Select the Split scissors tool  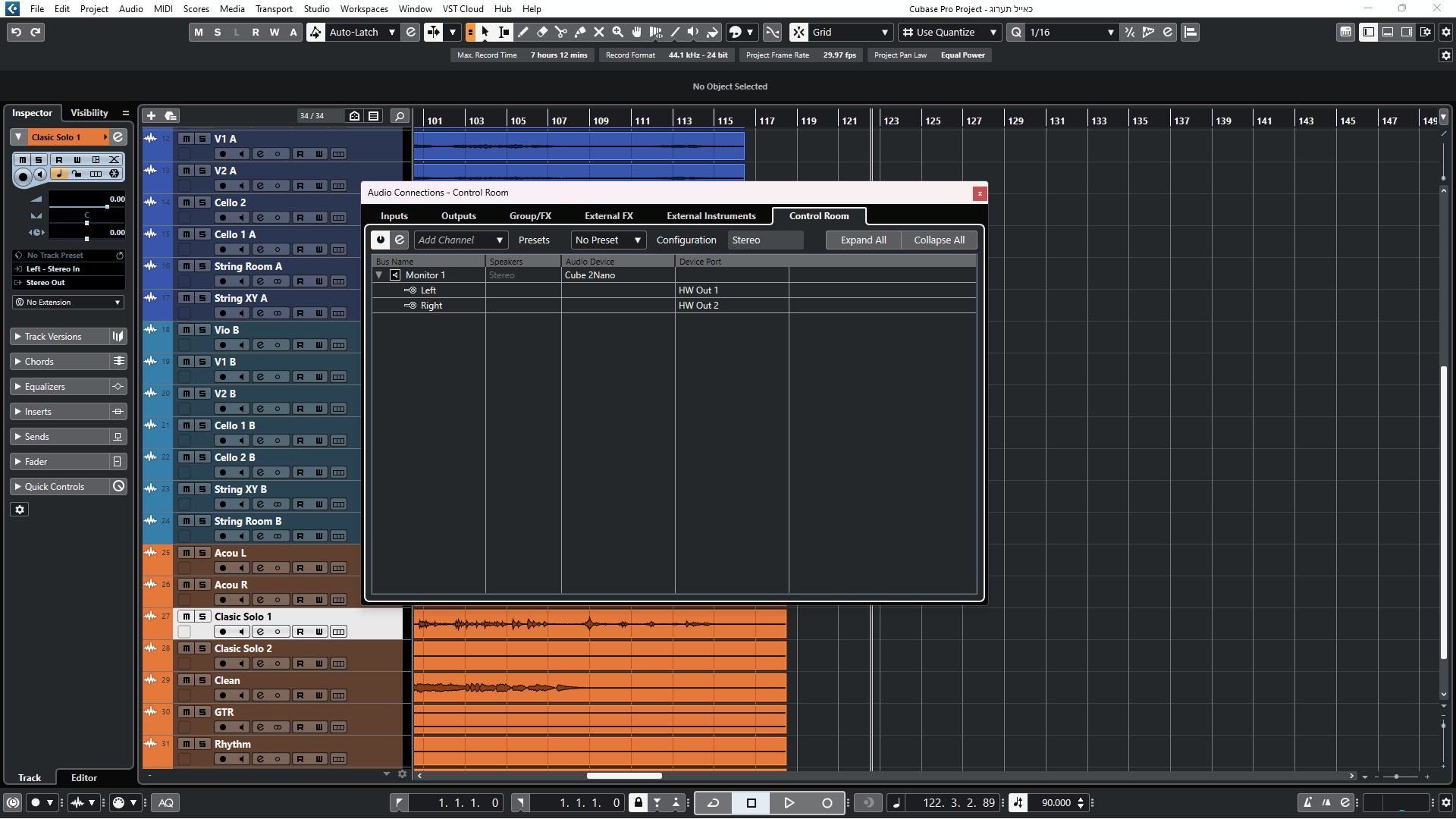click(x=561, y=32)
